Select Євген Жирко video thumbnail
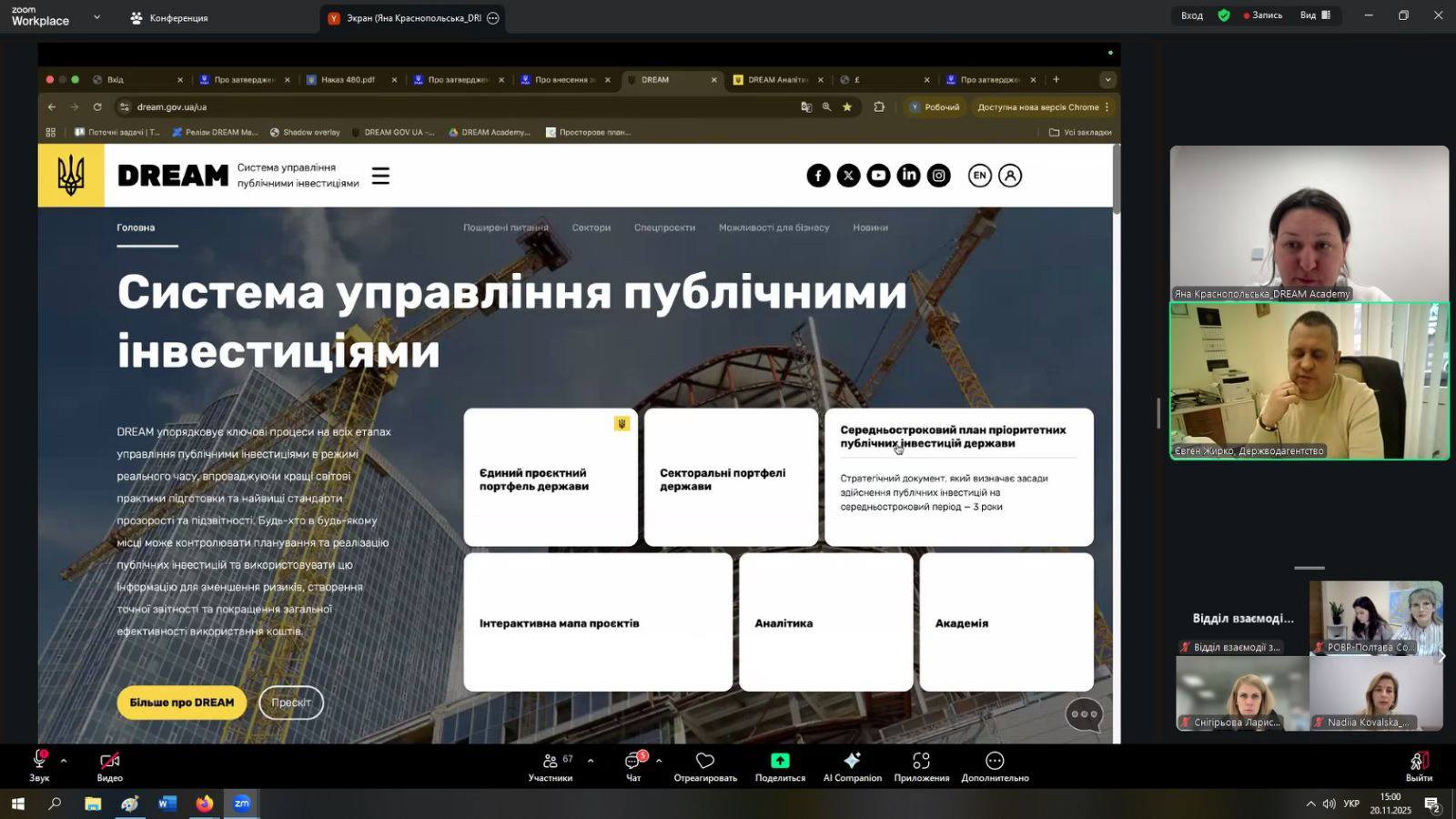This screenshot has height=819, width=1456. 1309,381
